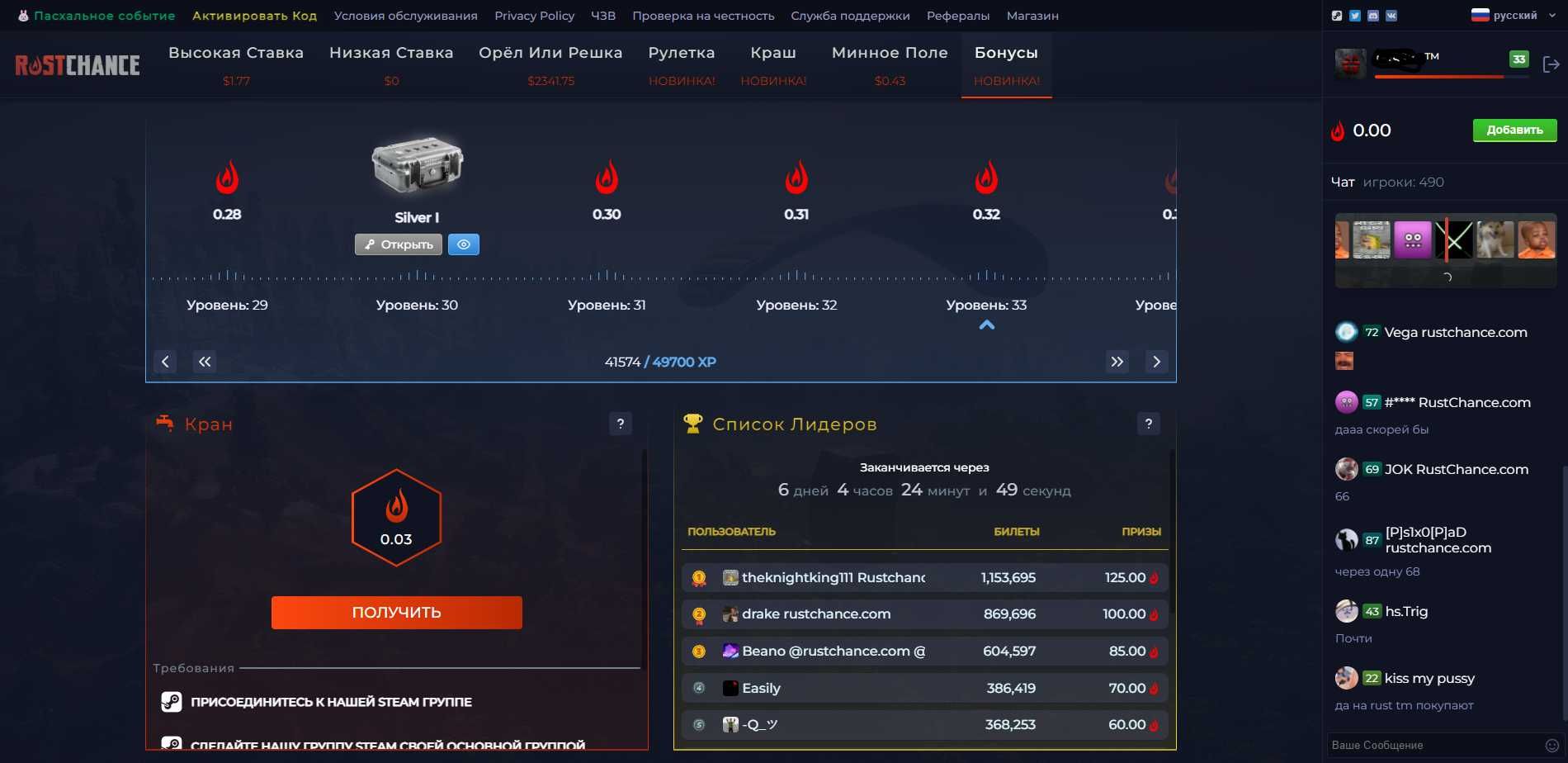1568x763 pixels.
Task: Open Проверка на честность link
Action: pos(703,16)
